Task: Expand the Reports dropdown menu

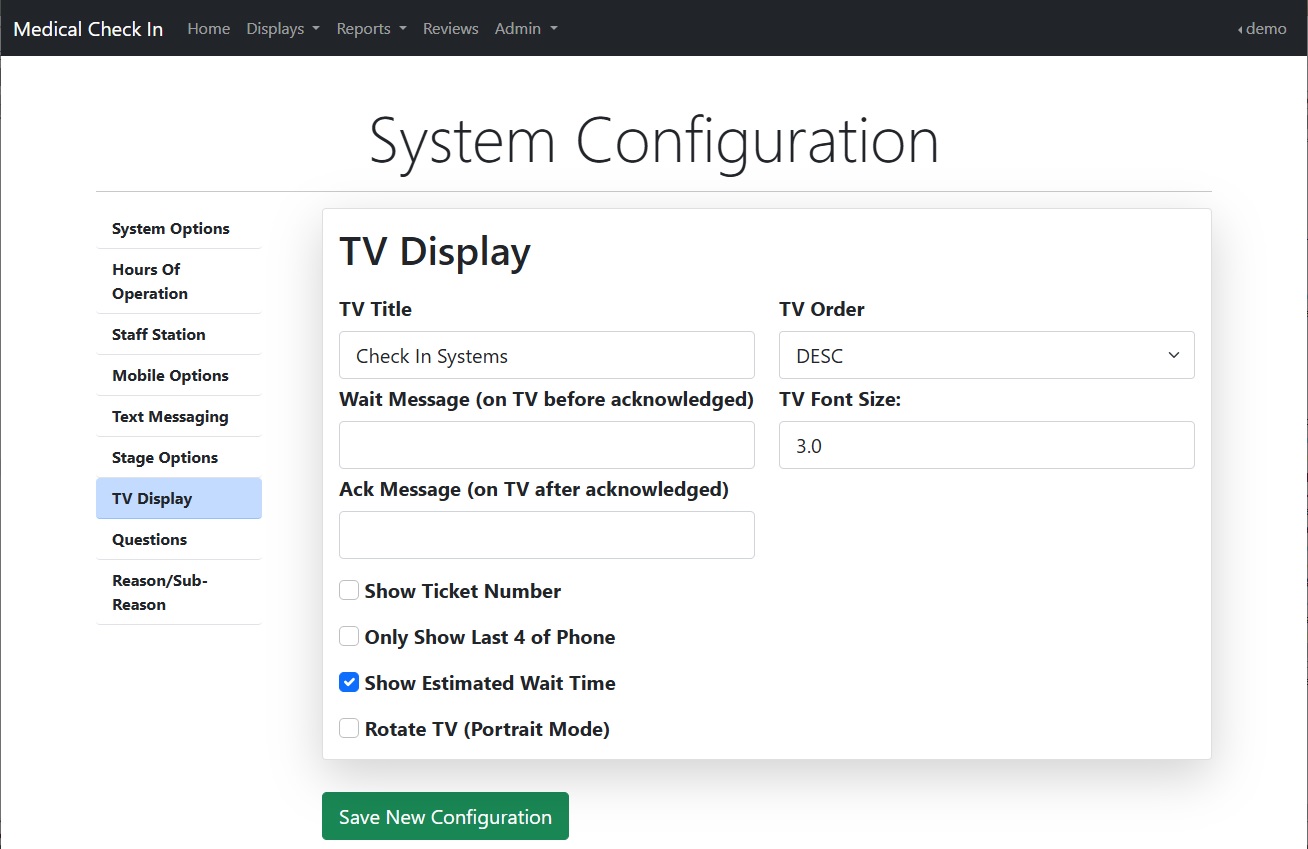Action: point(371,28)
